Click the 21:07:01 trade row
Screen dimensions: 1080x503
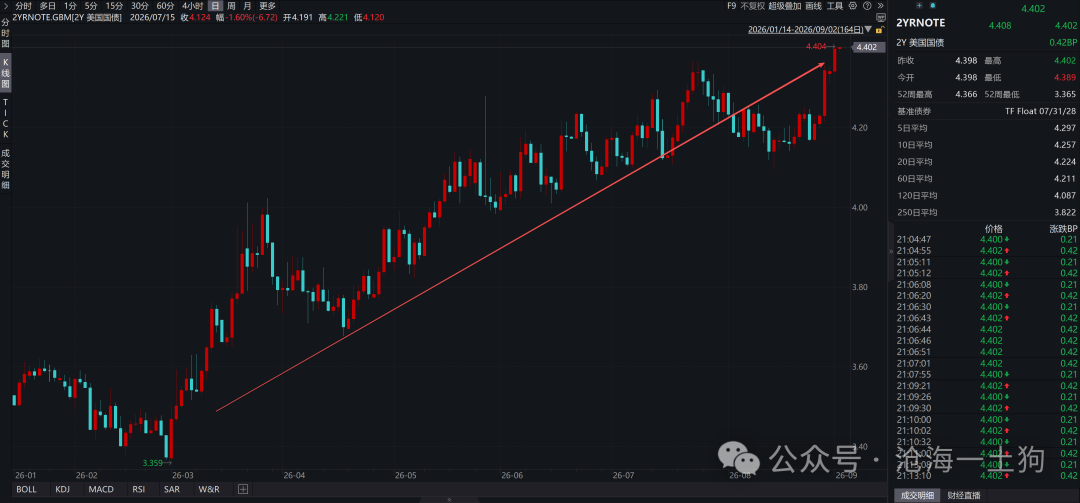[987, 363]
